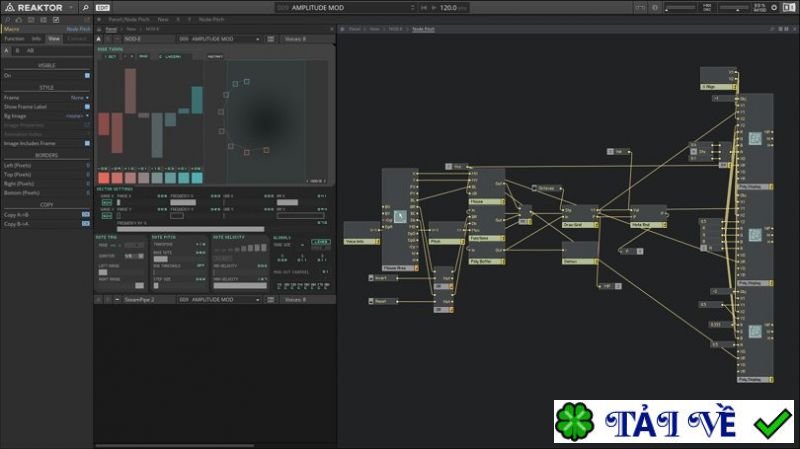Switch to the Function tab in properties
This screenshot has height=449, width=800.
click(x=14, y=38)
